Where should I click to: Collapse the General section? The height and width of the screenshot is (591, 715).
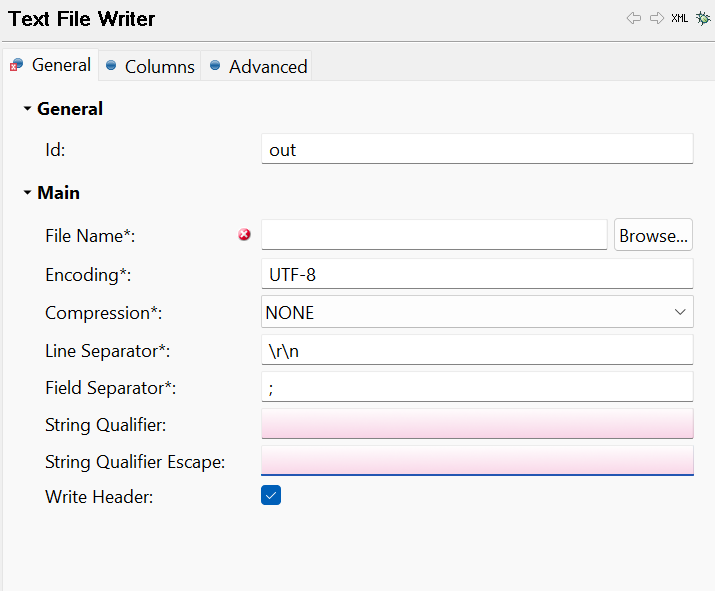[x=28, y=109]
